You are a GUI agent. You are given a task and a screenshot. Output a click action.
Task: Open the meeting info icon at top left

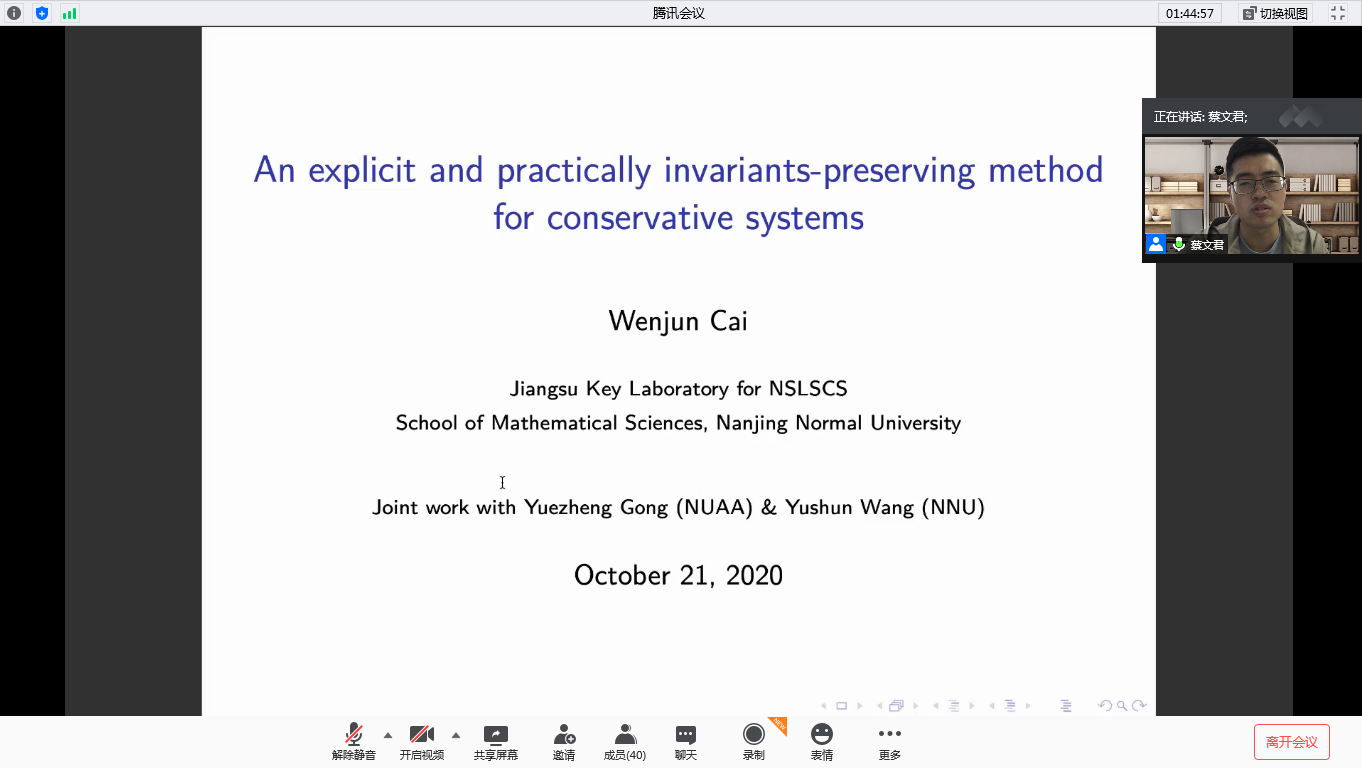pos(14,13)
